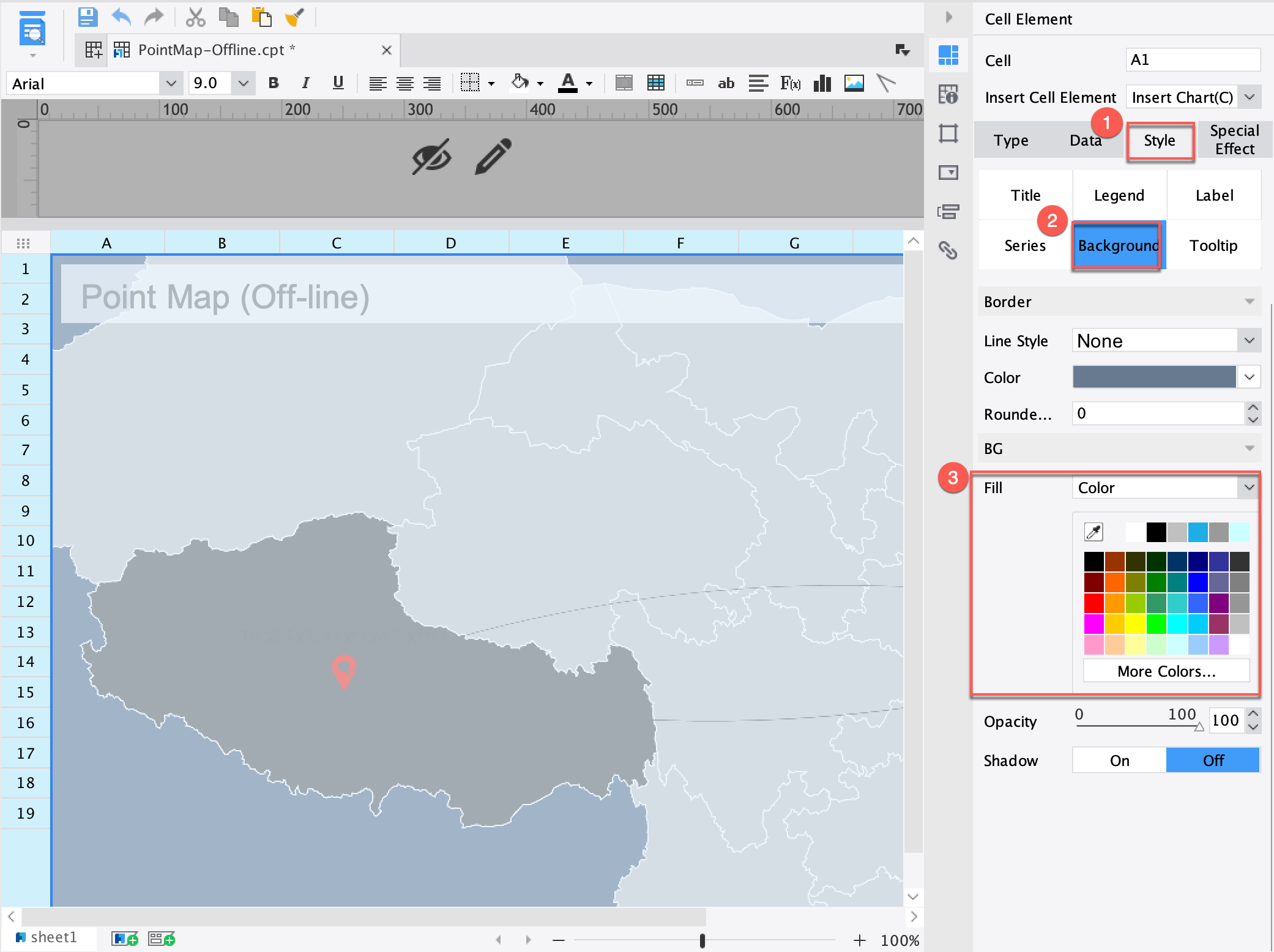
Task: Switch to the Data tab
Action: coord(1086,140)
